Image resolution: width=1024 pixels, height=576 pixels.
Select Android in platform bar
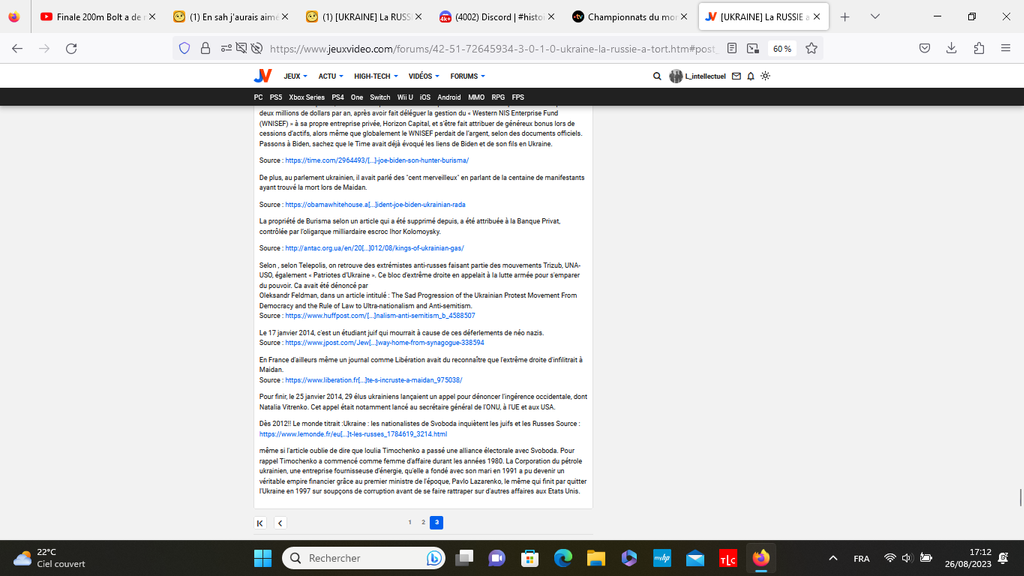(449, 97)
